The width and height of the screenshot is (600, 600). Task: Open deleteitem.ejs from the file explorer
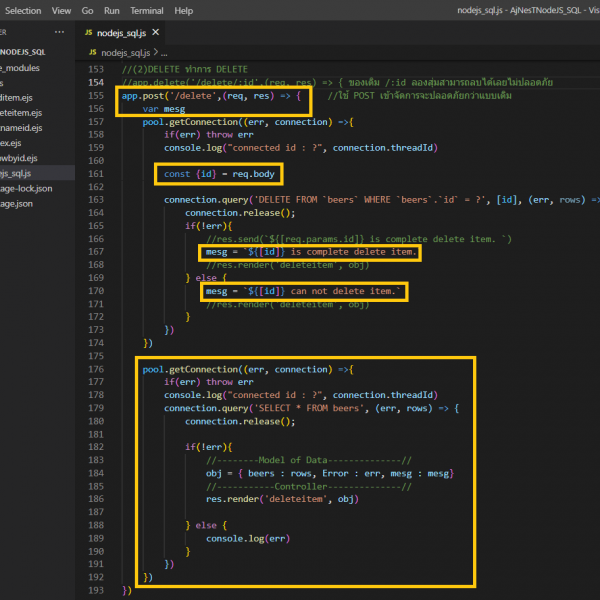[22, 113]
